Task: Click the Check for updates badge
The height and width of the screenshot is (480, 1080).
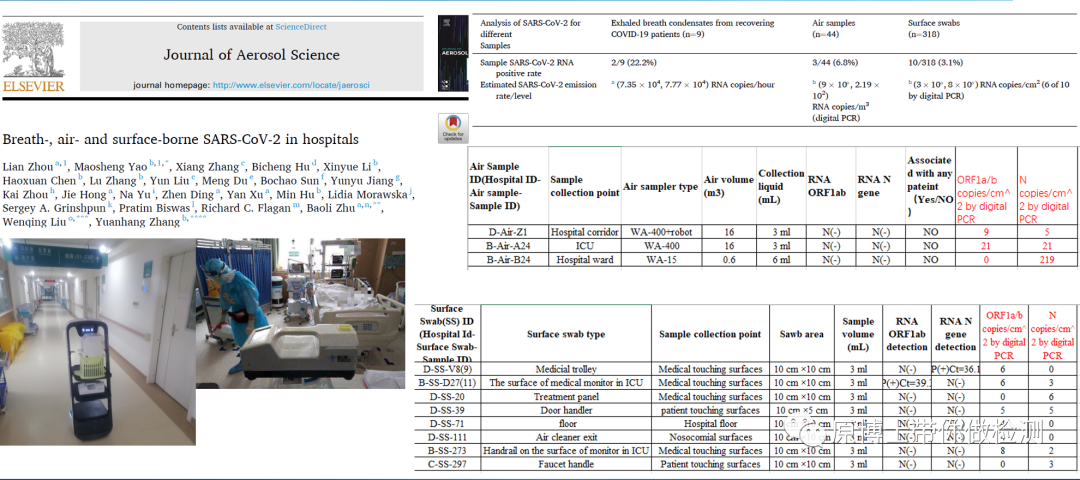Action: pos(453,128)
